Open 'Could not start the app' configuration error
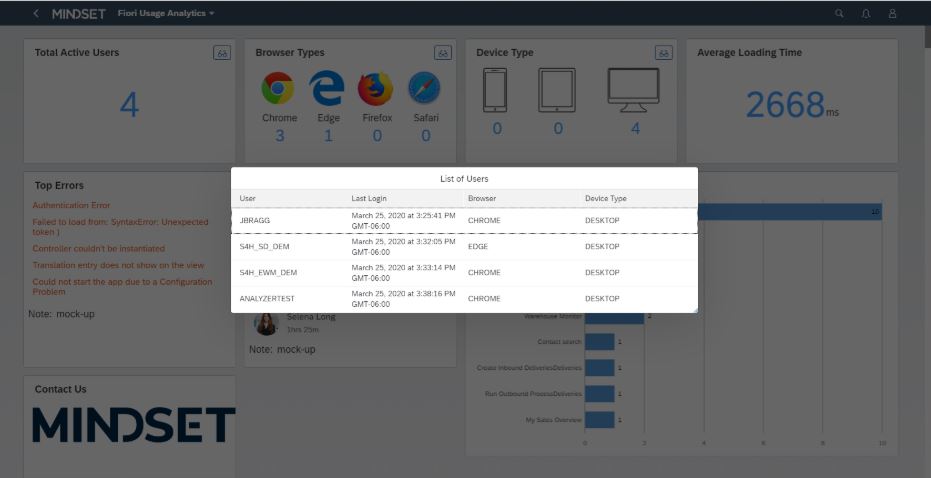 (122, 287)
